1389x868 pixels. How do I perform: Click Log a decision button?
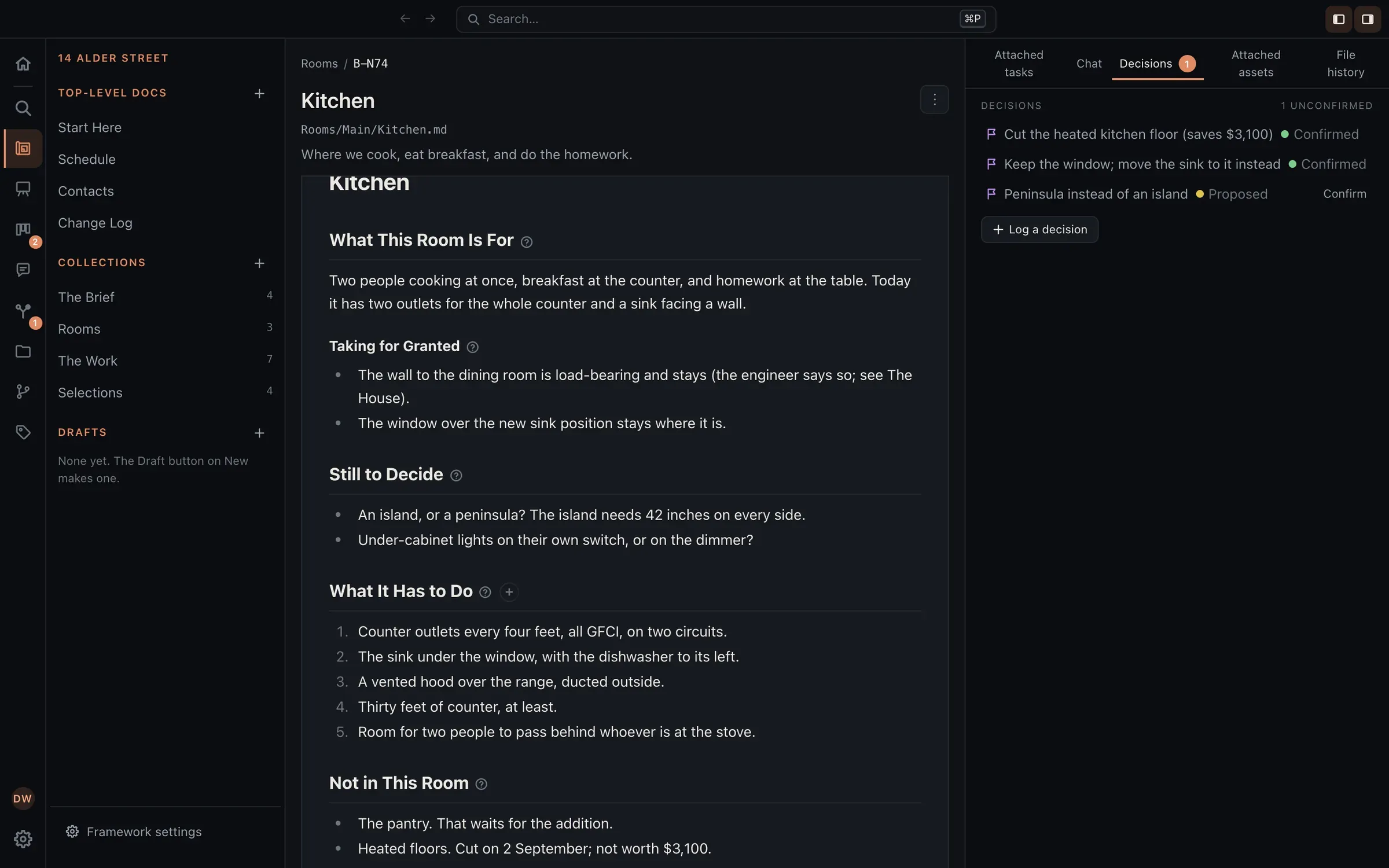tap(1039, 230)
